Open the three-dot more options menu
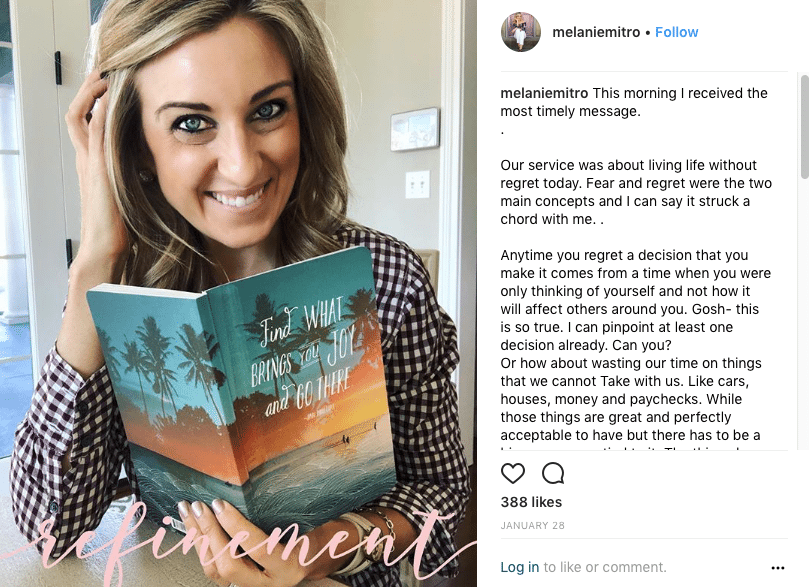Viewport: 809px width, 587px height. (x=778, y=568)
